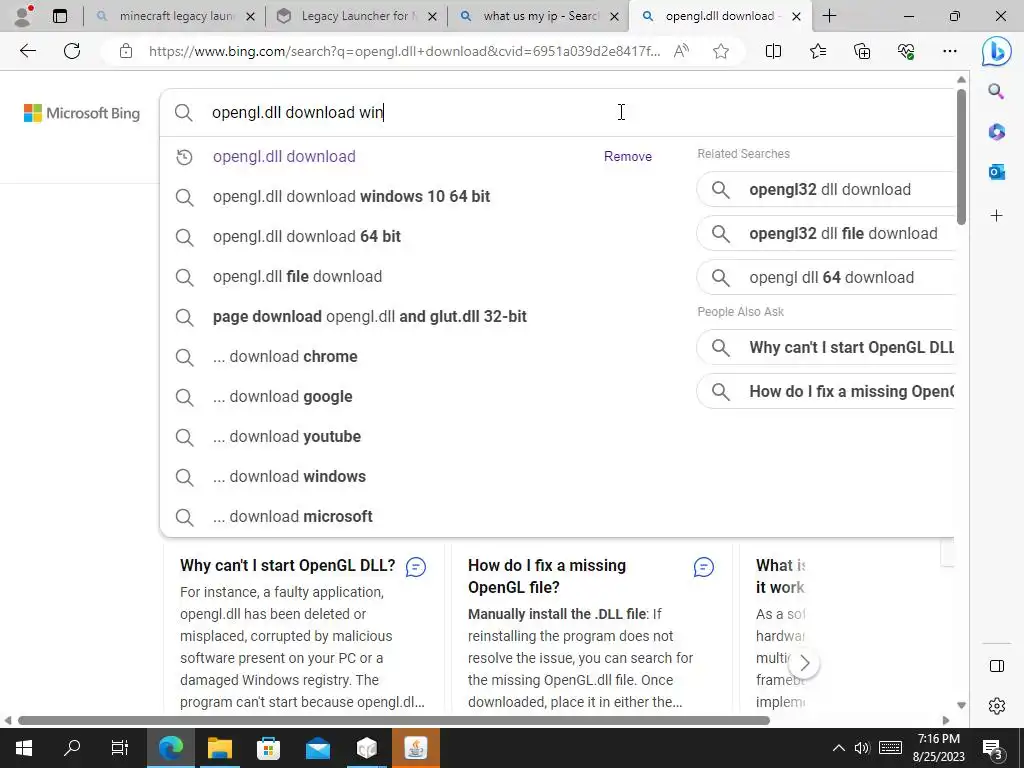1024x768 pixels.
Task: Open sidebar settings gear icon
Action: coord(997,706)
